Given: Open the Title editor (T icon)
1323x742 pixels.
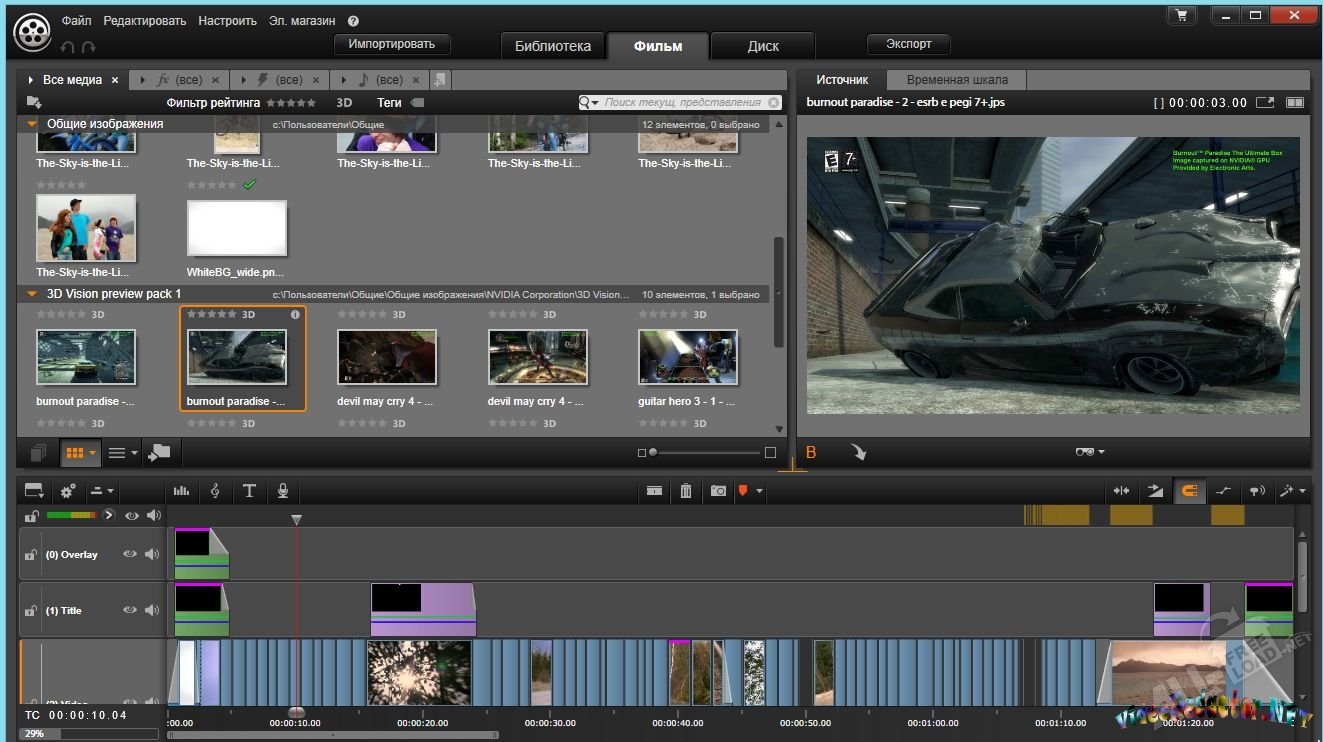Looking at the screenshot, I should point(249,491).
